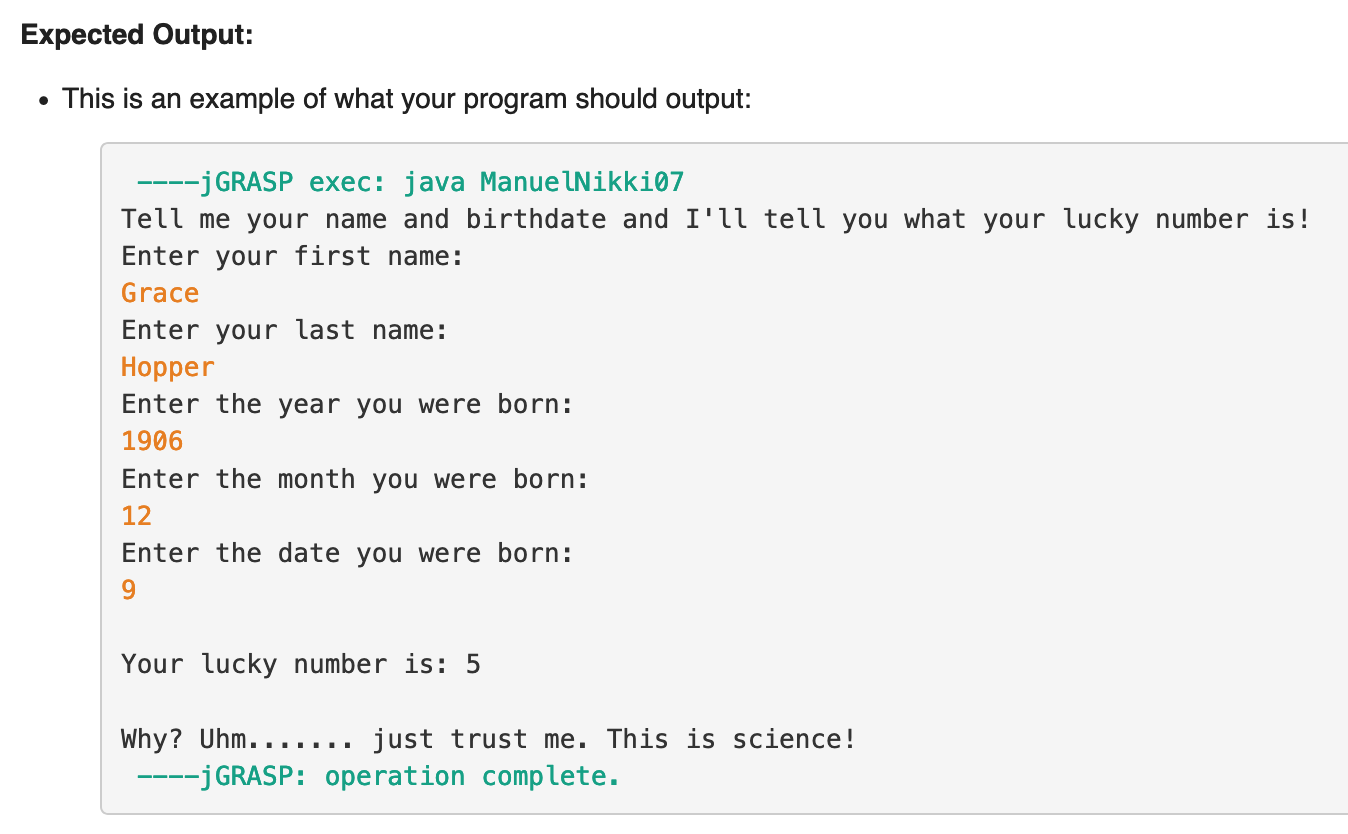This screenshot has width=1348, height=834.
Task: Click "Enter your first name:" prompt
Action: coord(292,256)
